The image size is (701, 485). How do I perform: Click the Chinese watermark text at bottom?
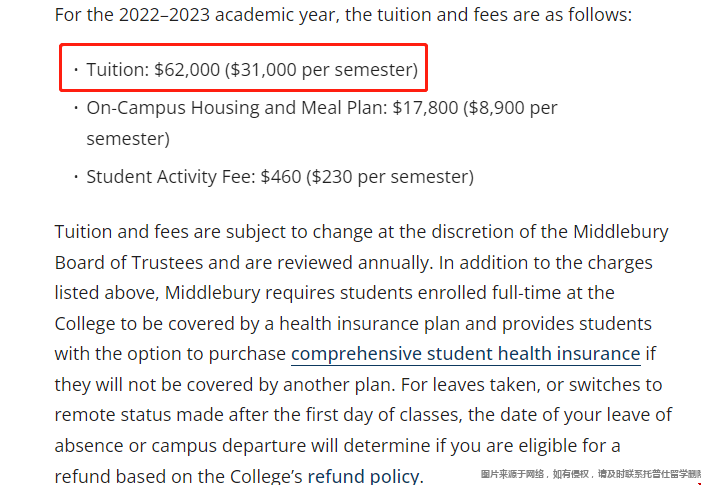tap(591, 474)
